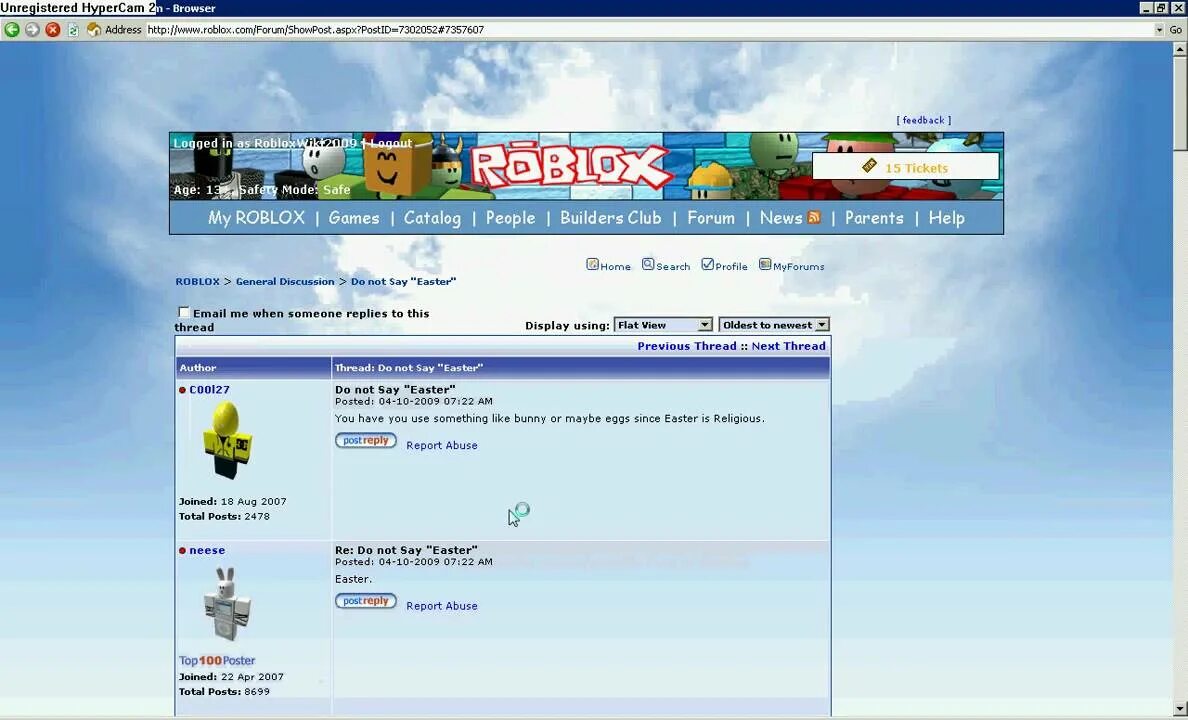Open the Parents navigation item
1188x720 pixels.
874,218
